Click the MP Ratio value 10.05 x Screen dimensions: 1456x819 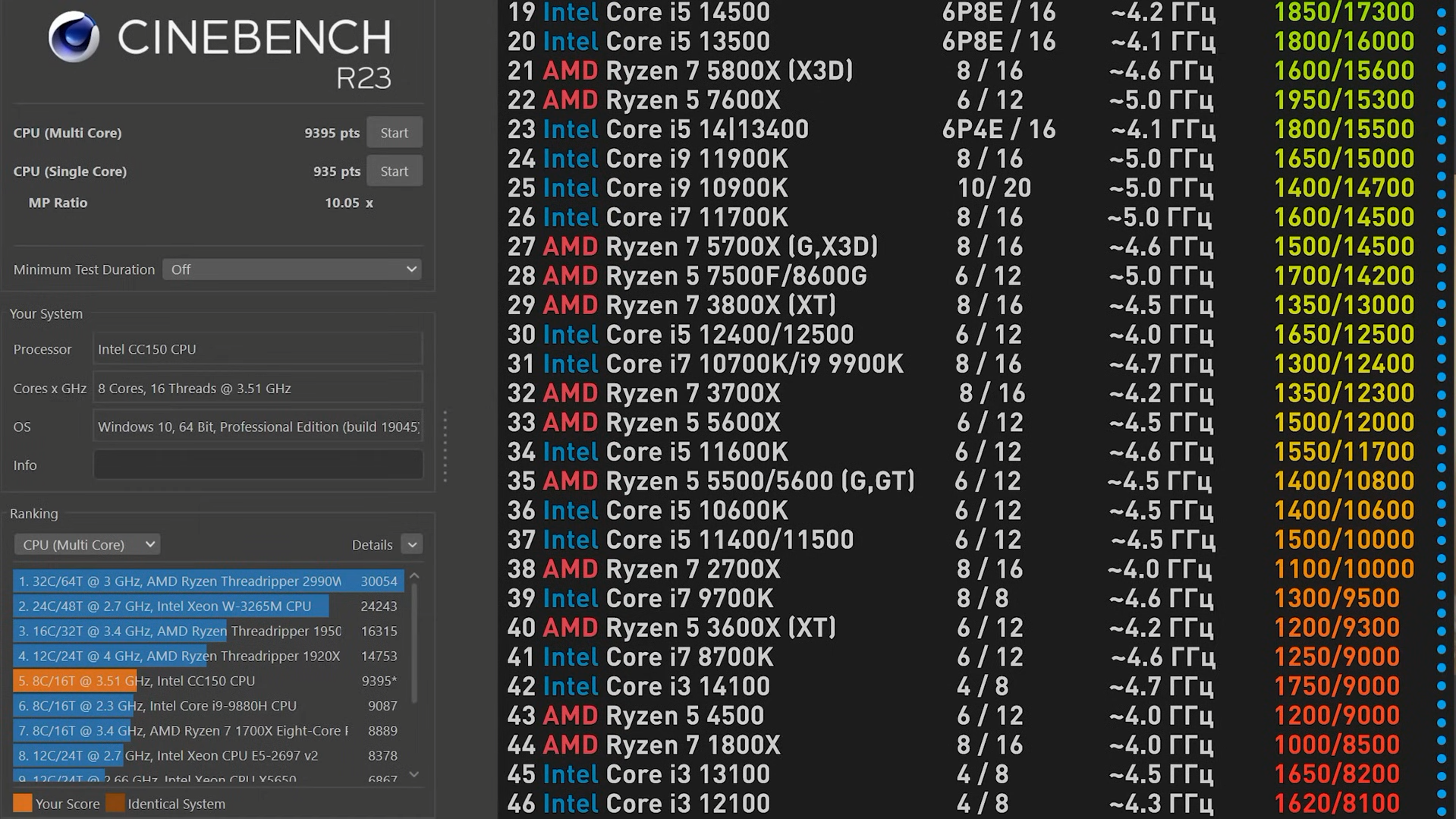(x=348, y=203)
